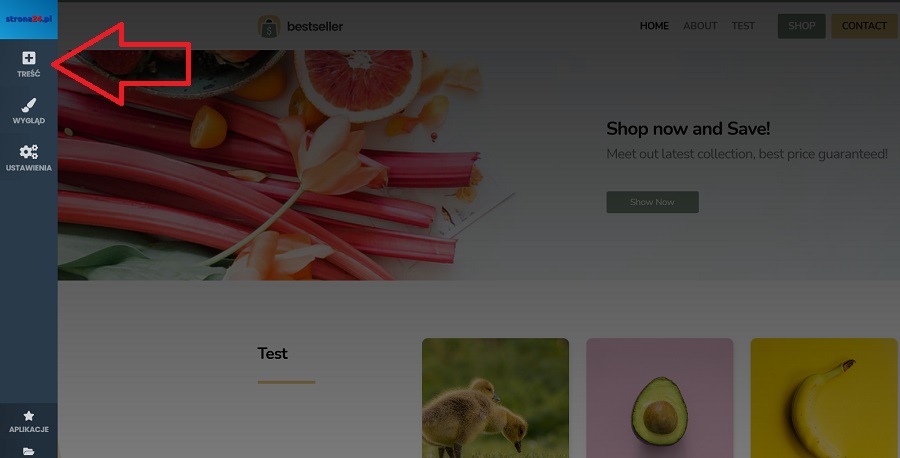Select the duckling product thumbnail
Screen dimensions: 900x458
(495, 398)
